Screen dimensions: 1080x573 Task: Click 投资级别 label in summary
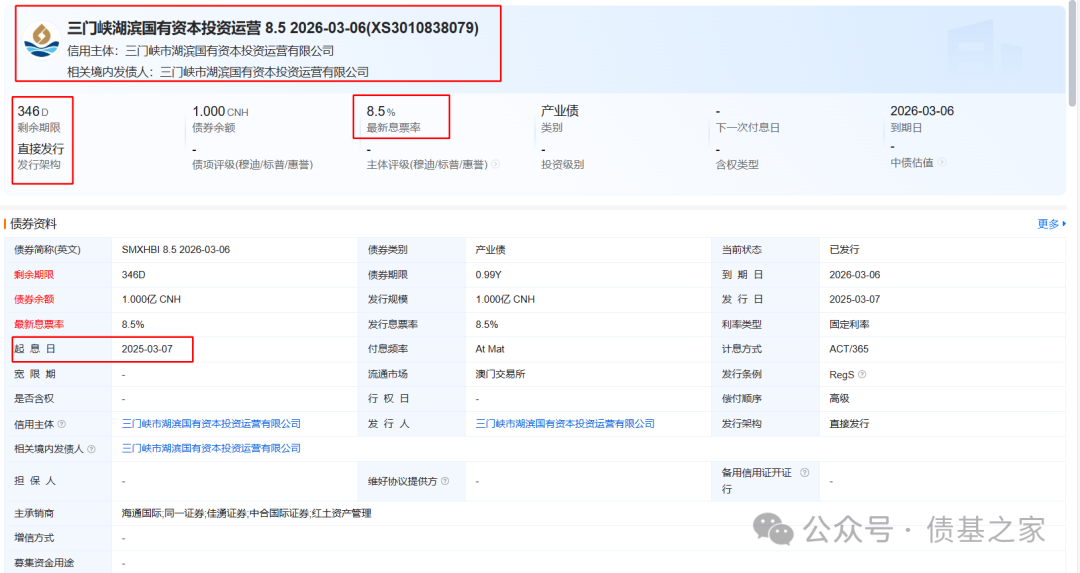click(562, 165)
